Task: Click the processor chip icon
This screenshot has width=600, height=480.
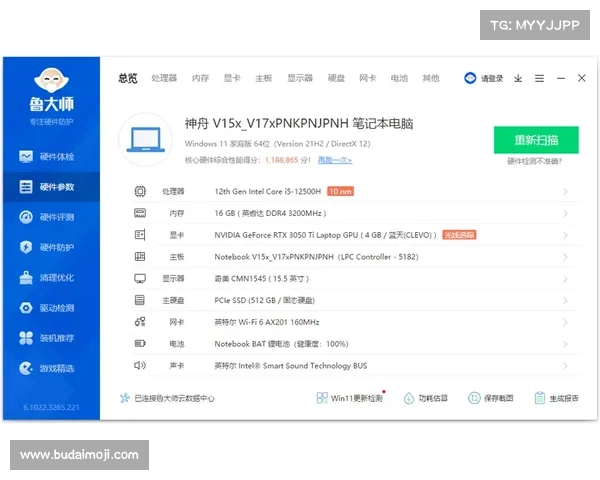Action: (x=140, y=191)
